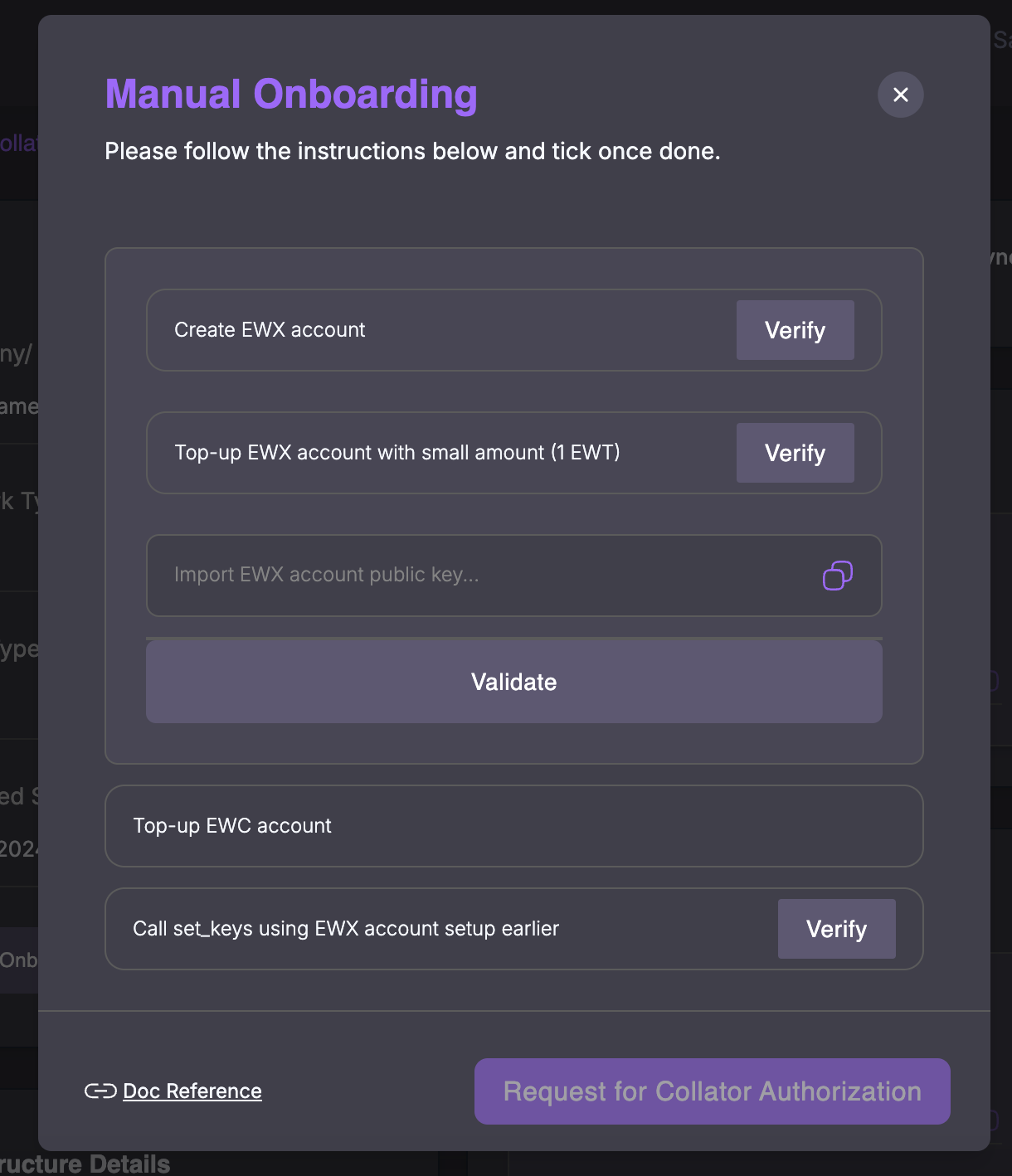Click the thin progress line above Validate
Screen dimensions: 1012x1176
click(x=513, y=639)
